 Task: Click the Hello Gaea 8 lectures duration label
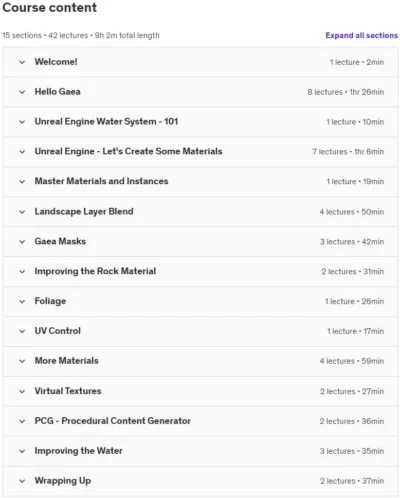(x=346, y=92)
